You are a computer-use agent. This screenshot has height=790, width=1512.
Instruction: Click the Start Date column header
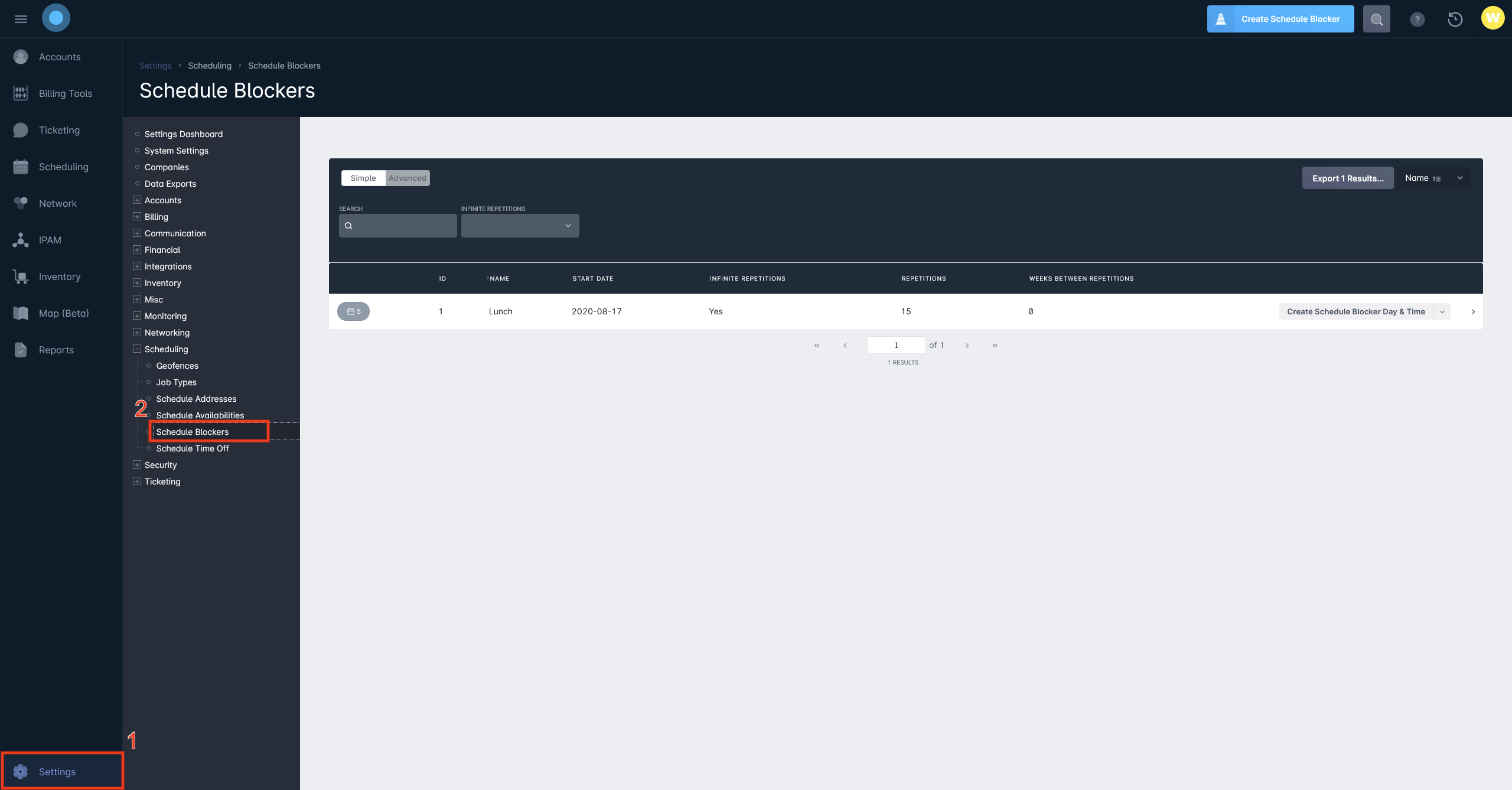(x=593, y=278)
